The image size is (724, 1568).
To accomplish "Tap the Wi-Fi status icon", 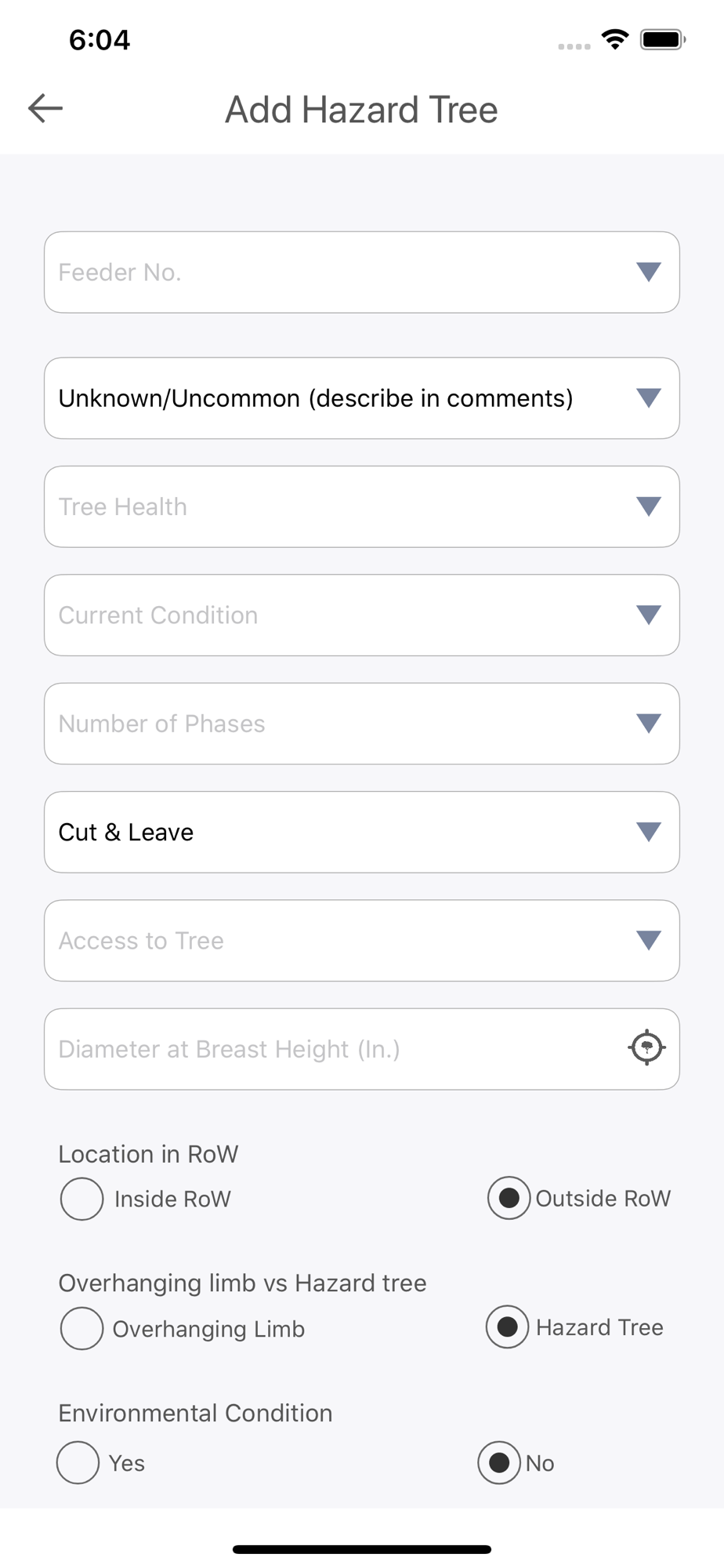I will (615, 39).
